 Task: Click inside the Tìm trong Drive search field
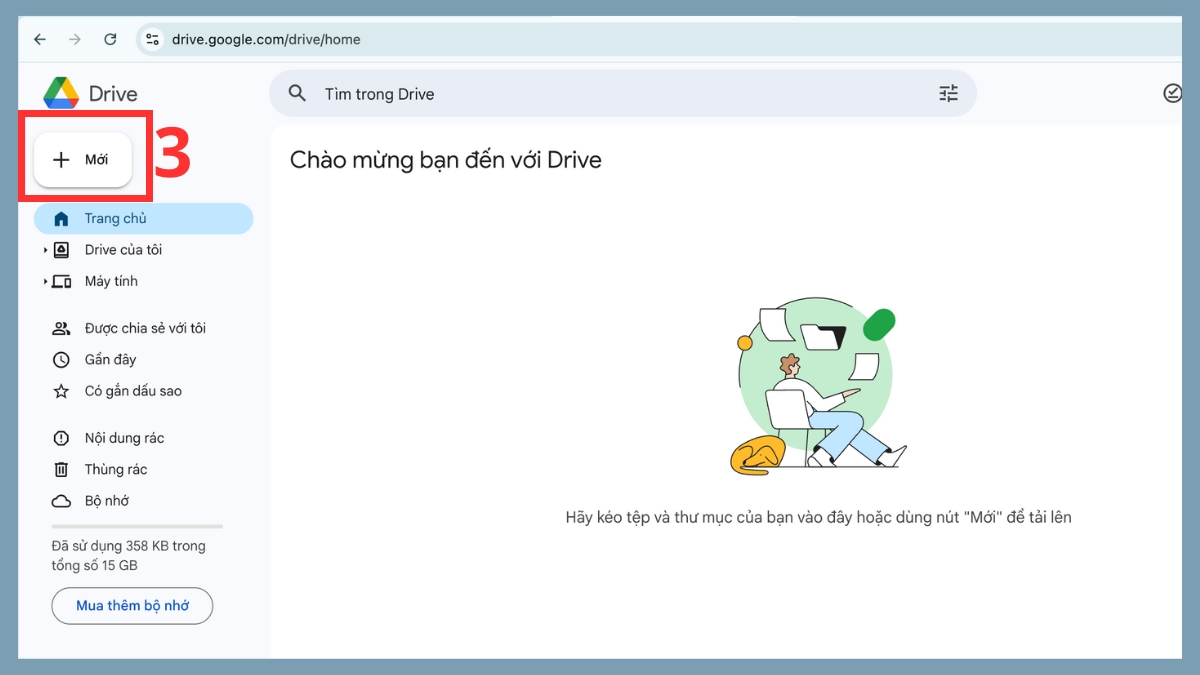point(500,93)
